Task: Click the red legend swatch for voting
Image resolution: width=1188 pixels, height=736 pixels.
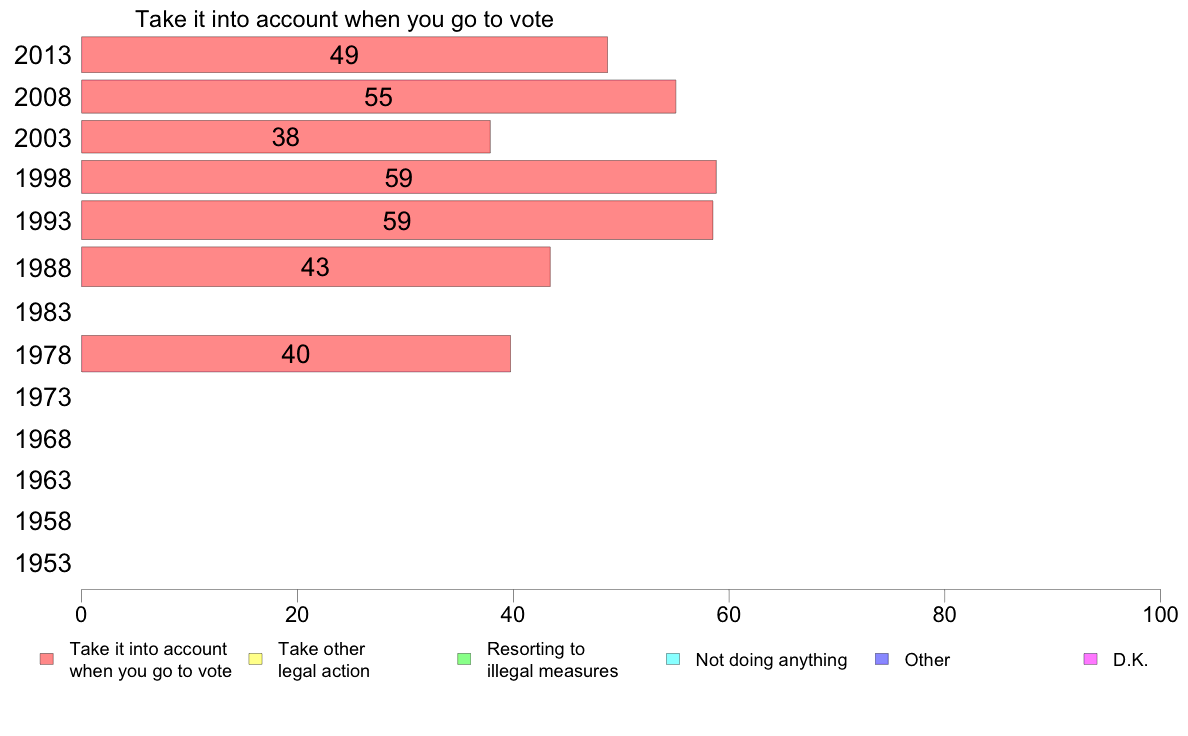Action: tap(47, 659)
